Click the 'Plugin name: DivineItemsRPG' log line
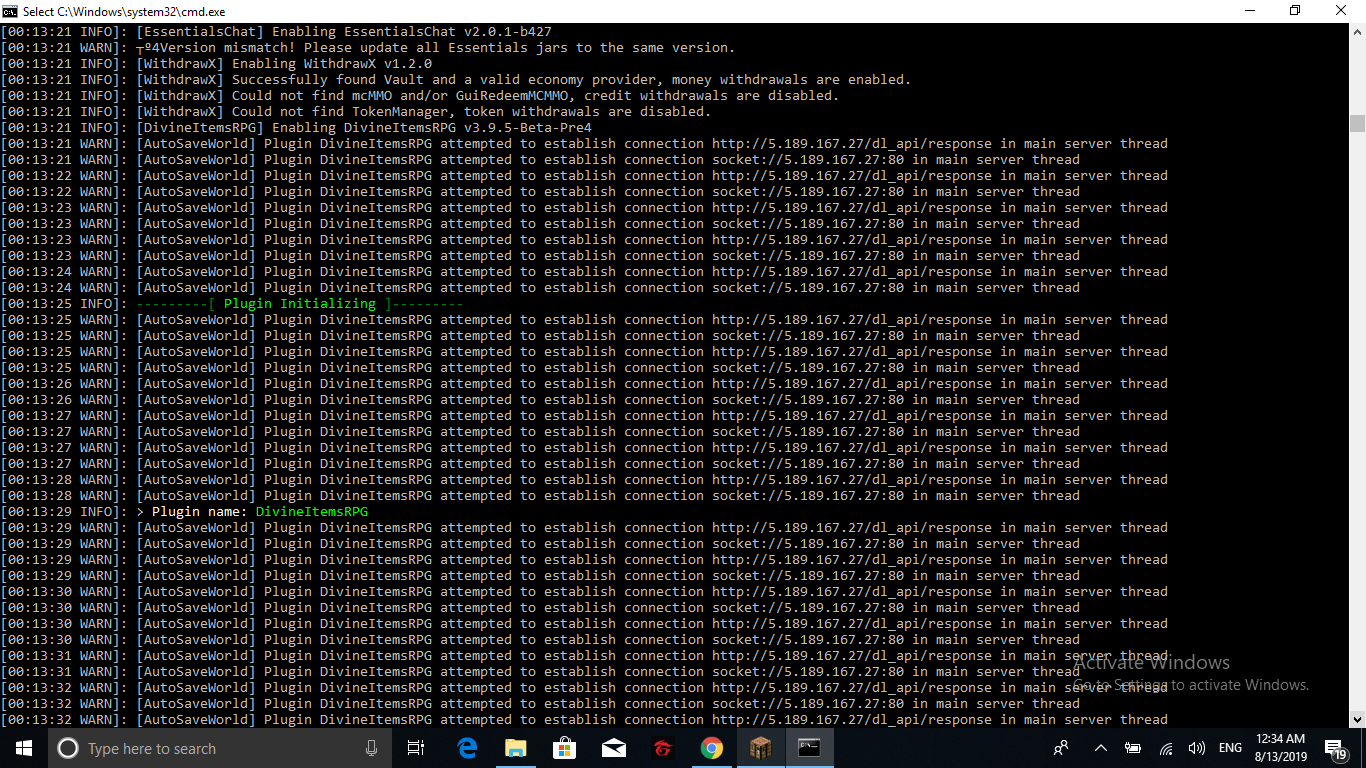 click(184, 512)
